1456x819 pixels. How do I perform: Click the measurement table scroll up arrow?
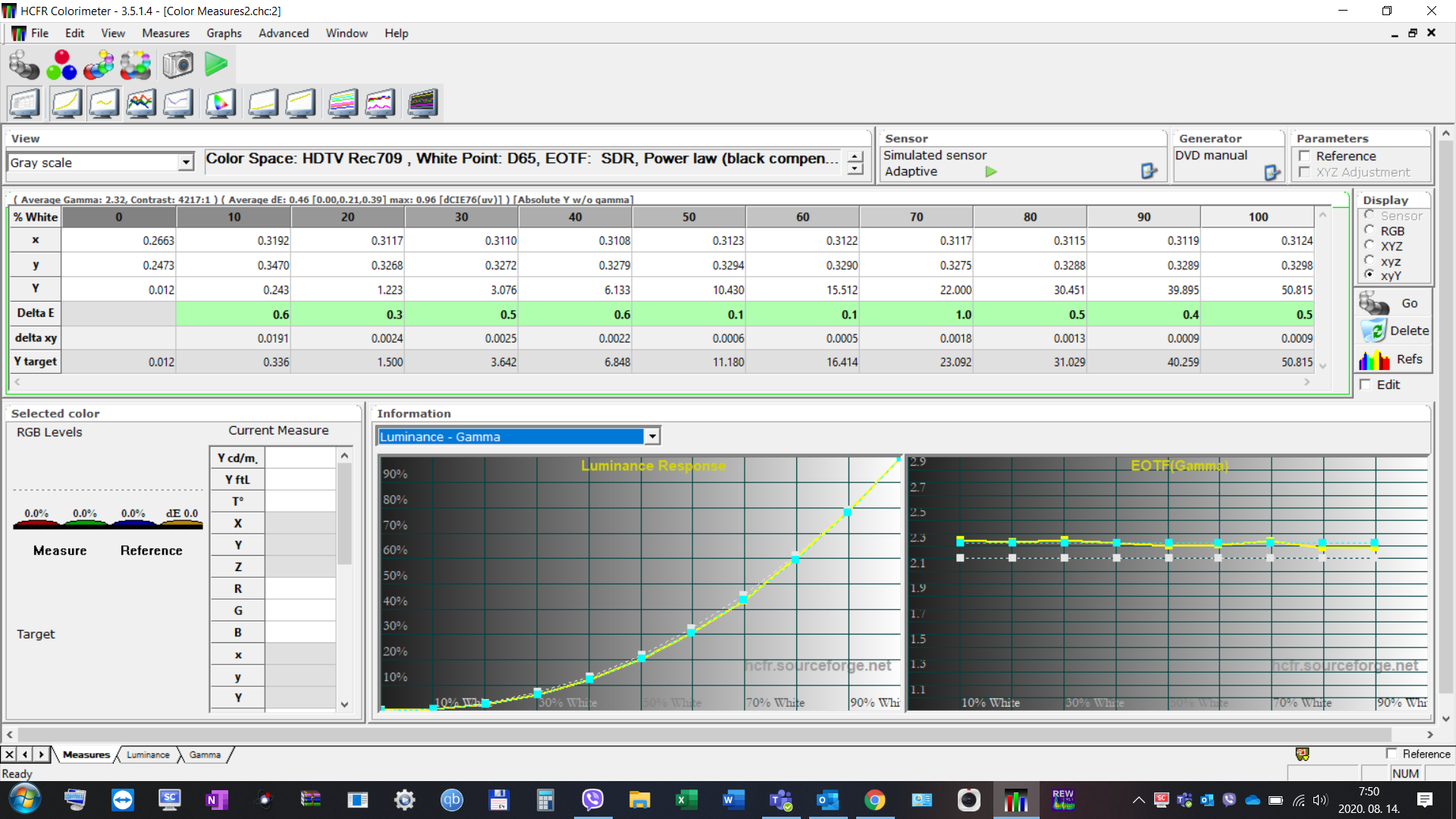(1323, 215)
